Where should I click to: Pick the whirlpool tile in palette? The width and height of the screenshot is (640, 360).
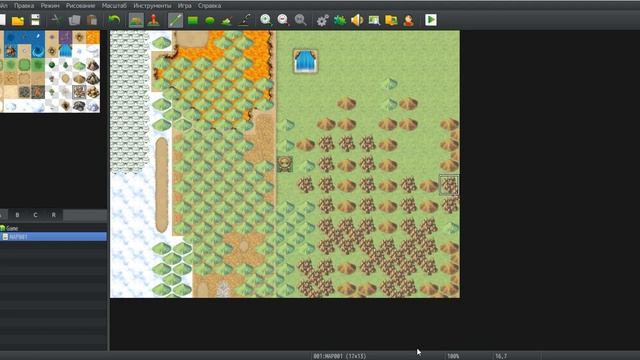tap(38, 51)
